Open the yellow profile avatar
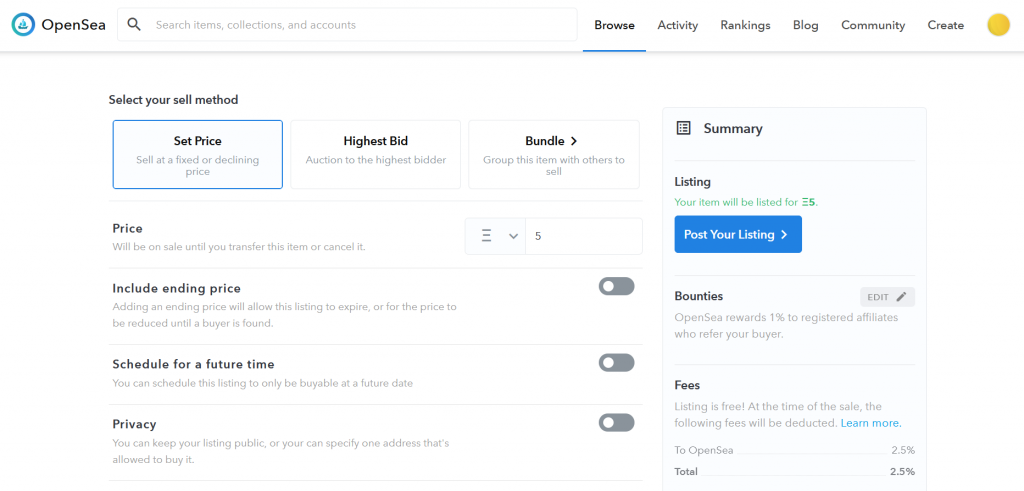Screen dimensions: 1024x491 click(x=998, y=25)
